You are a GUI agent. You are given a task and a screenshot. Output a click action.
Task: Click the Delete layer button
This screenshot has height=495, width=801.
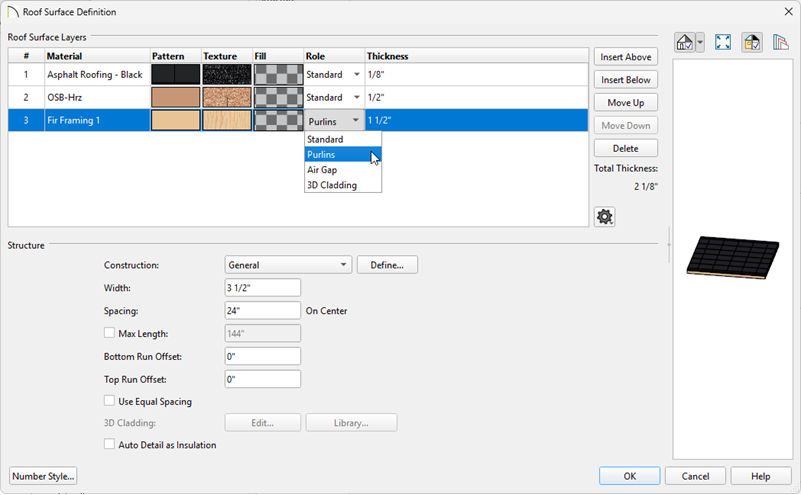click(x=626, y=148)
